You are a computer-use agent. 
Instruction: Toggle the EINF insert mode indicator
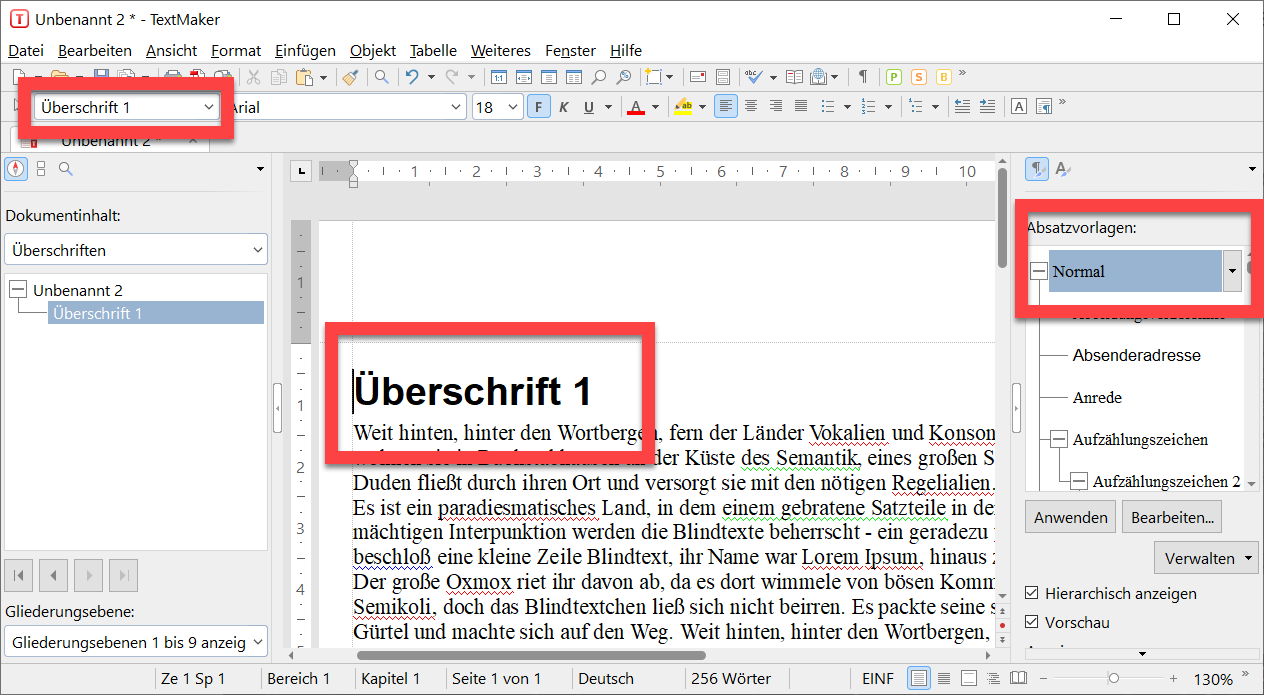click(x=877, y=678)
